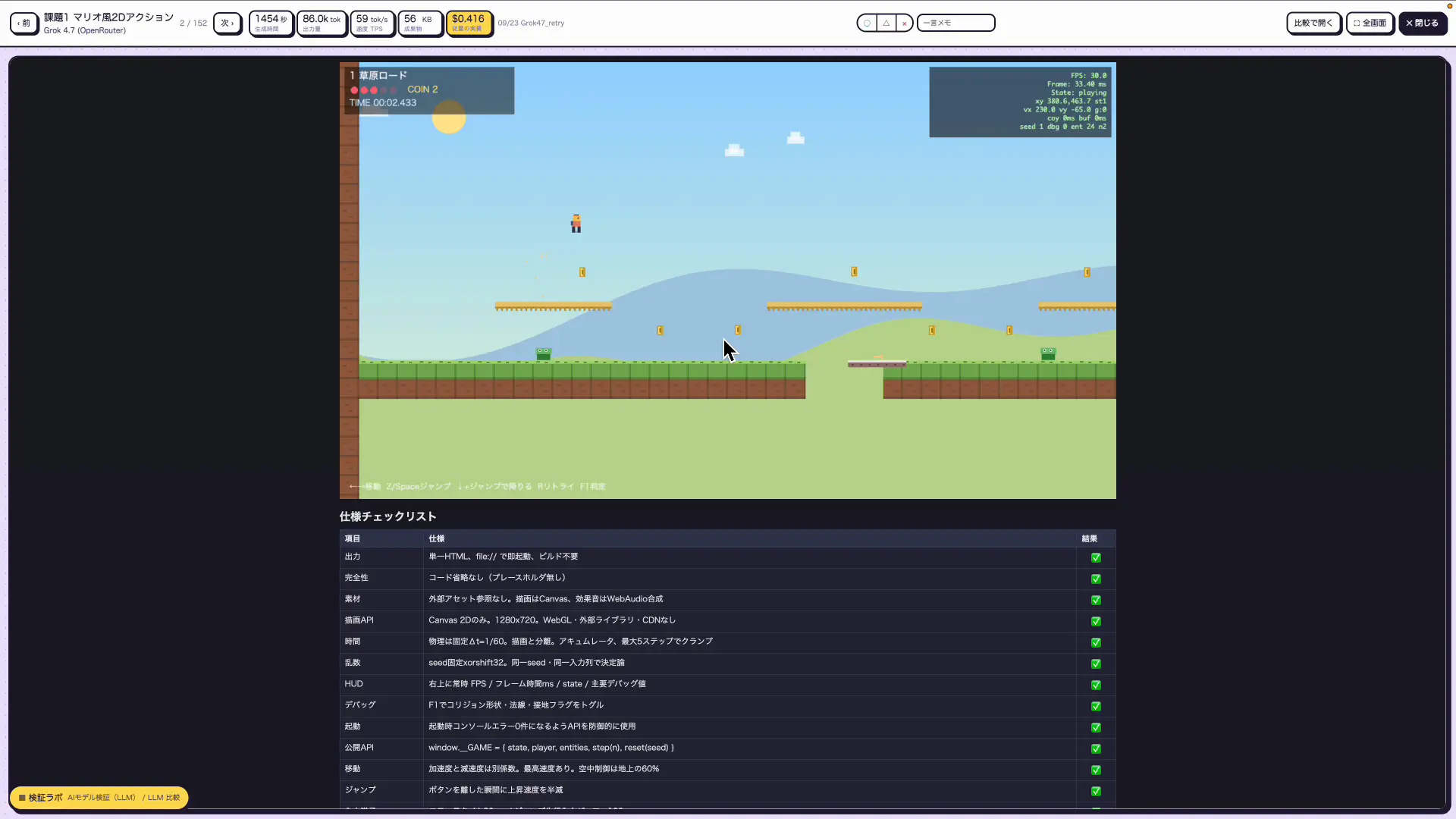Click the seed固定xorshift32 specification text
This screenshot has width=1456, height=819.
point(526,663)
